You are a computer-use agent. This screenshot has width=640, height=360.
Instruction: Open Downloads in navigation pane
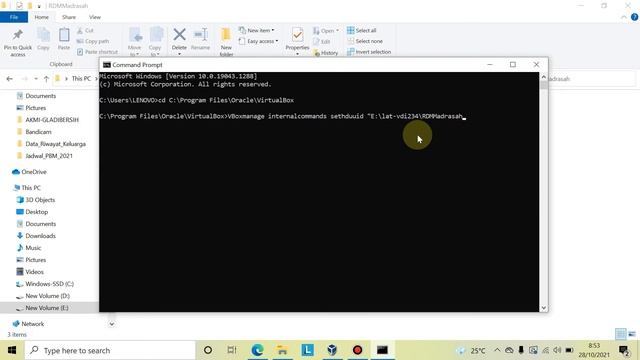(40, 236)
